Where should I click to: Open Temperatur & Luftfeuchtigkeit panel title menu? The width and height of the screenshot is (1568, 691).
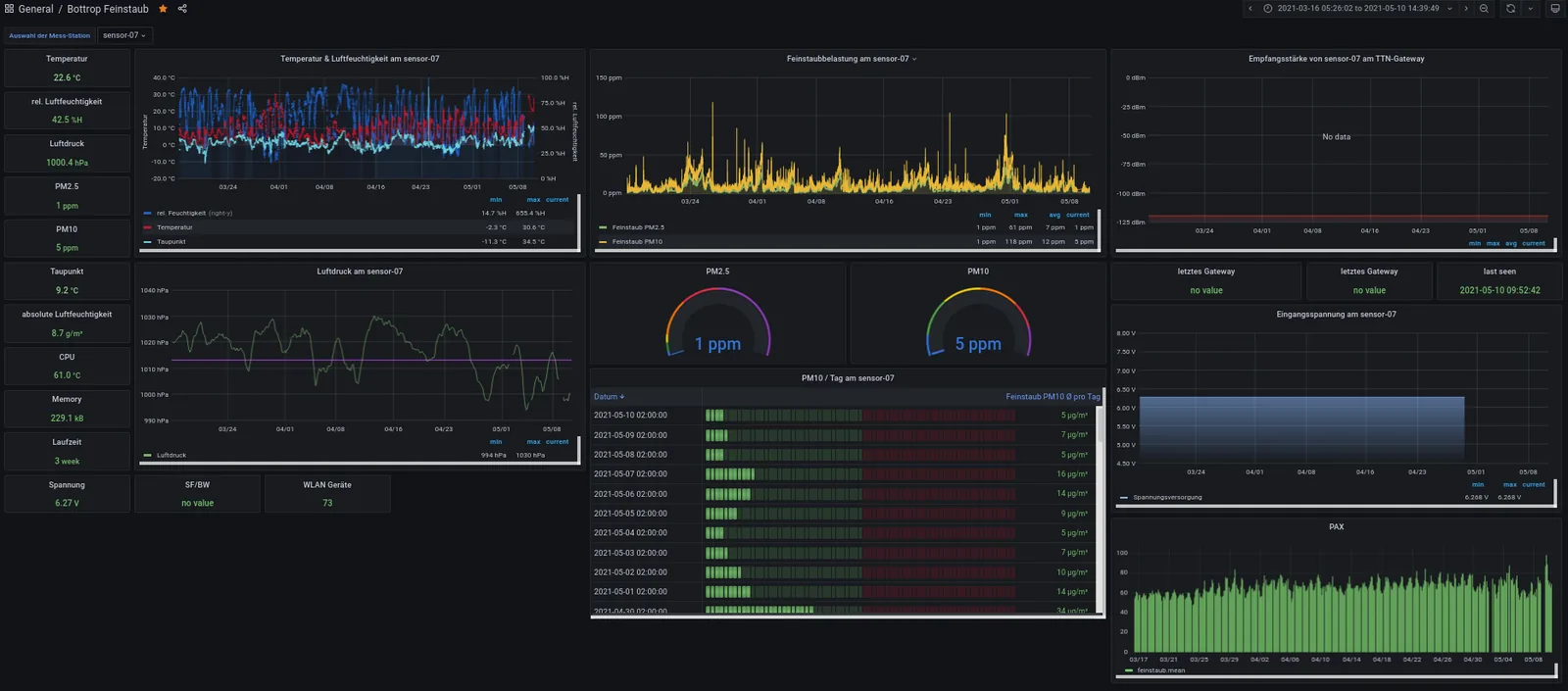(360, 59)
